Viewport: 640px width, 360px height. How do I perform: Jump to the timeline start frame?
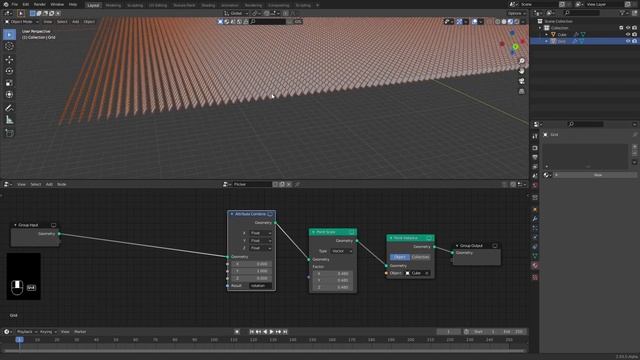tap(252, 332)
